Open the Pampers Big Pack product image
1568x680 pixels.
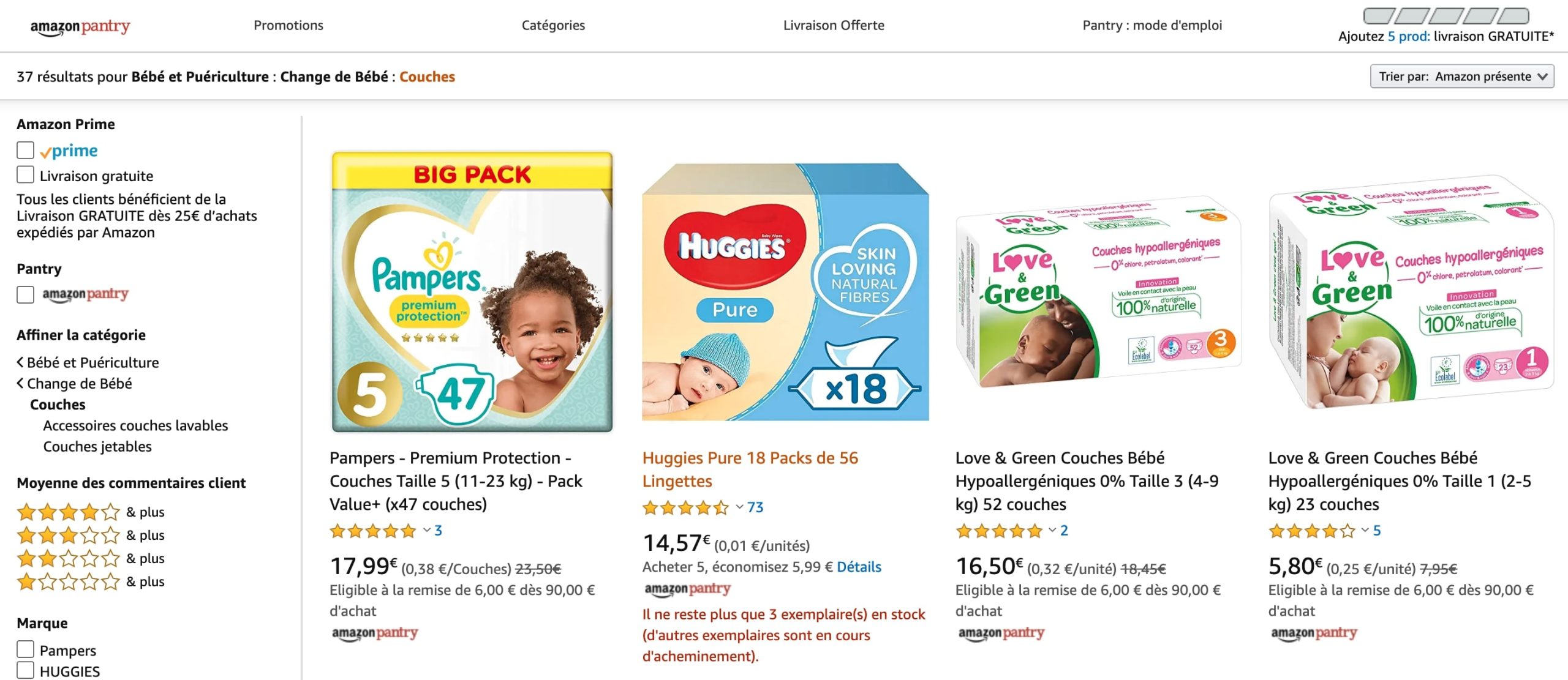472,292
